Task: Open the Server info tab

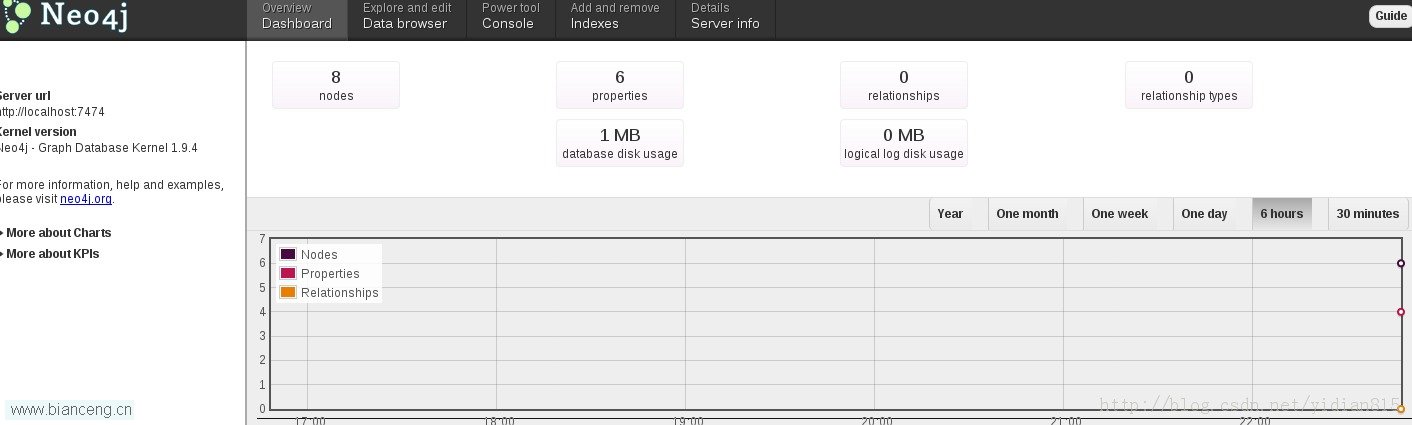Action: (x=725, y=19)
